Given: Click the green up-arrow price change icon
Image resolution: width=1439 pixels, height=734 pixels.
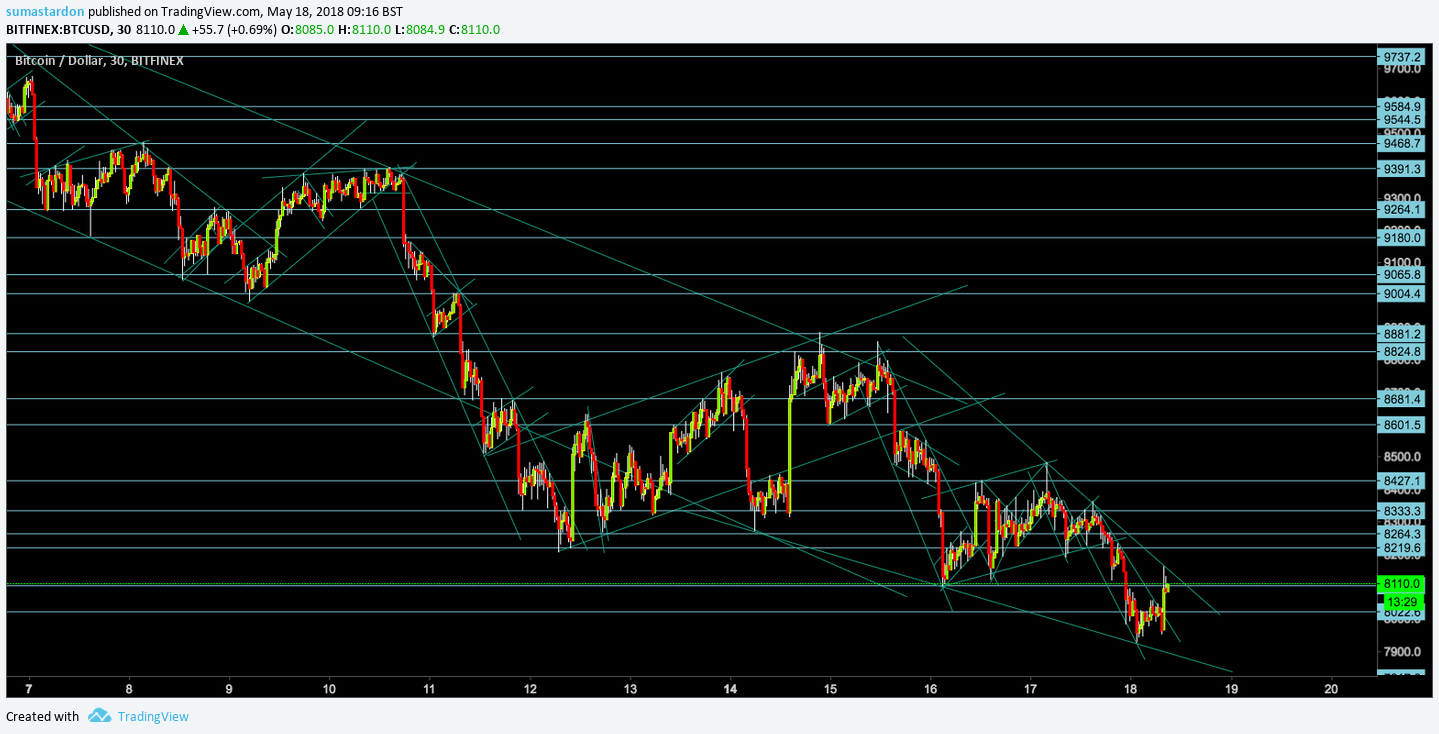Looking at the screenshot, I should pyautogui.click(x=183, y=30).
